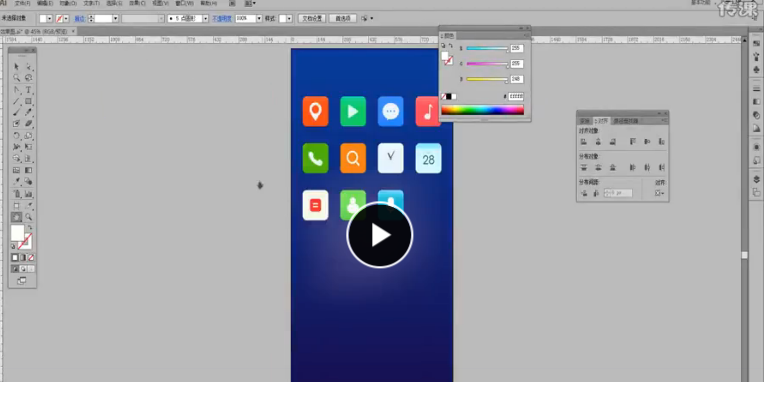Open Color panel options menu

coord(526,35)
